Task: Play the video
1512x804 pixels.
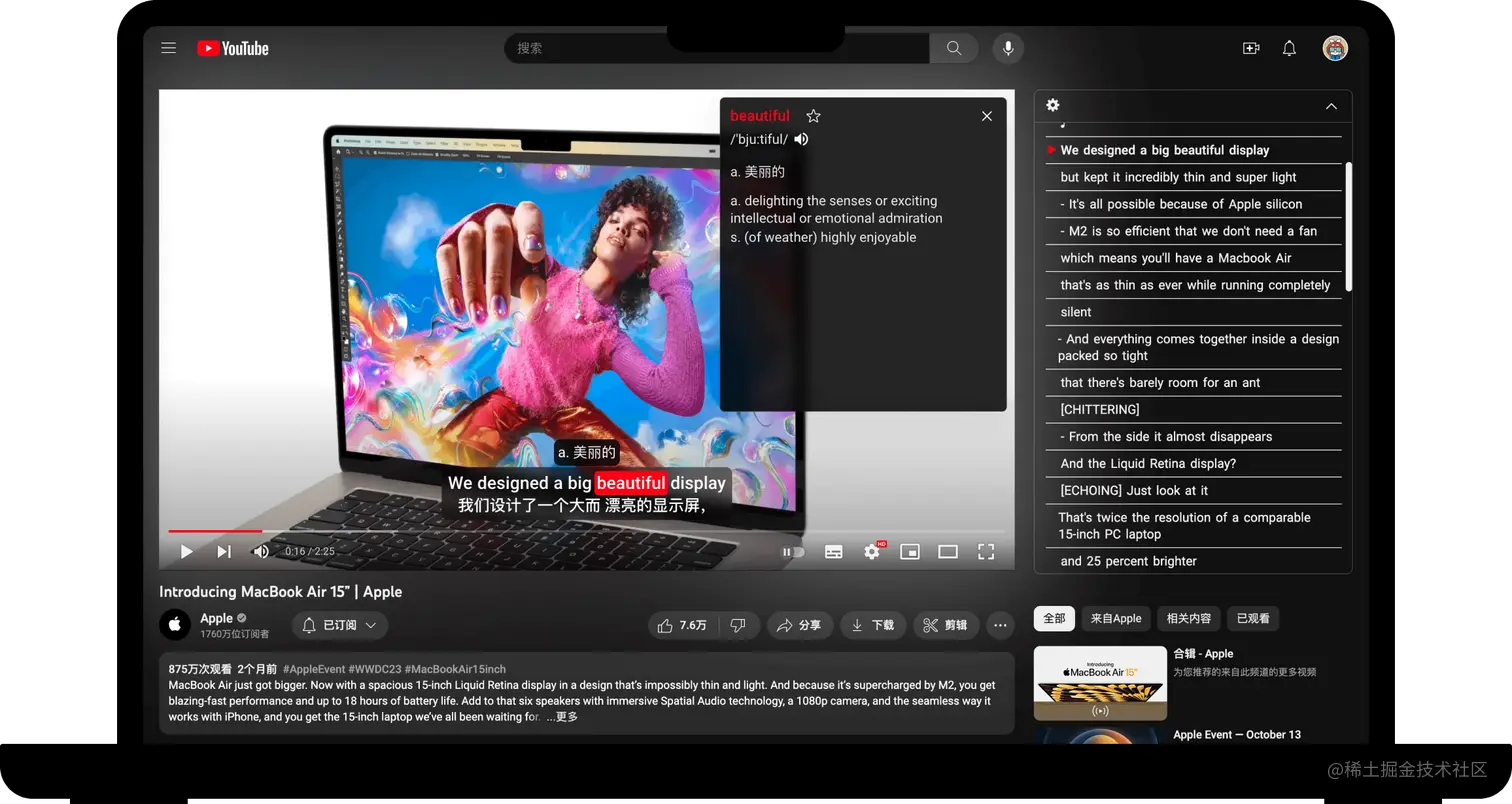Action: click(x=186, y=551)
